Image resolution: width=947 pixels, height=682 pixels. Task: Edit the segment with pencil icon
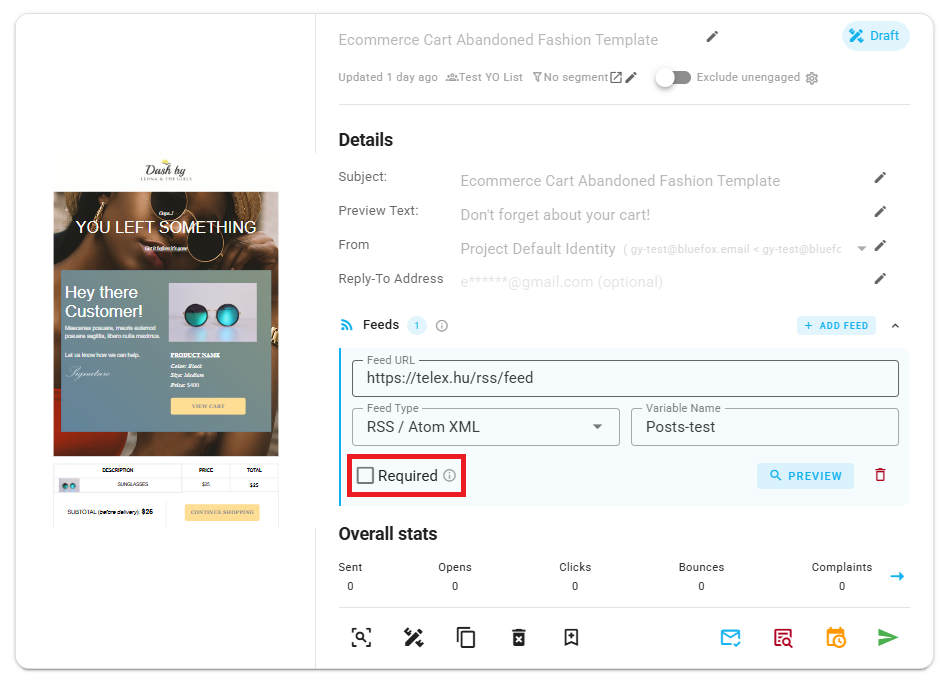(631, 77)
